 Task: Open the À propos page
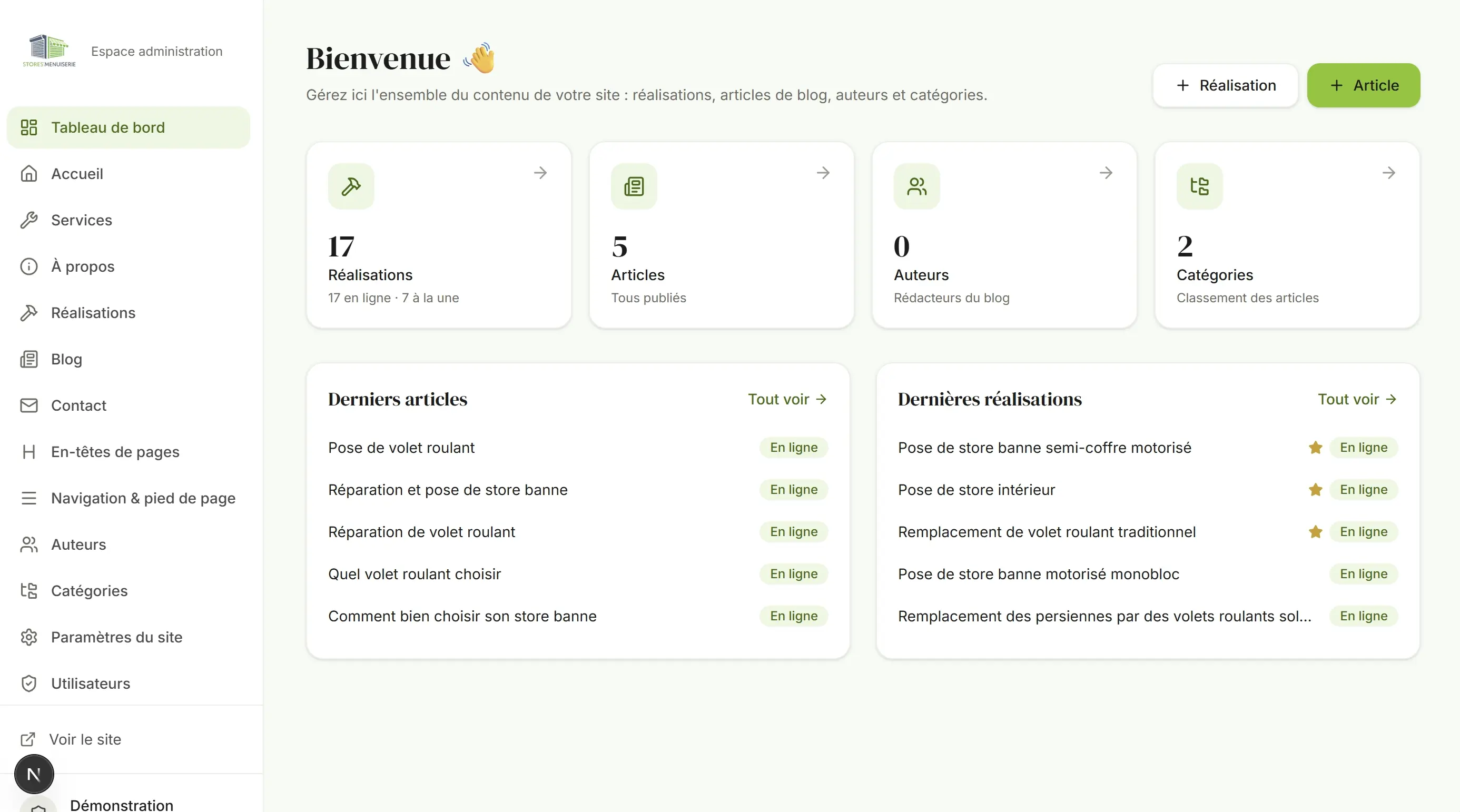click(x=128, y=266)
